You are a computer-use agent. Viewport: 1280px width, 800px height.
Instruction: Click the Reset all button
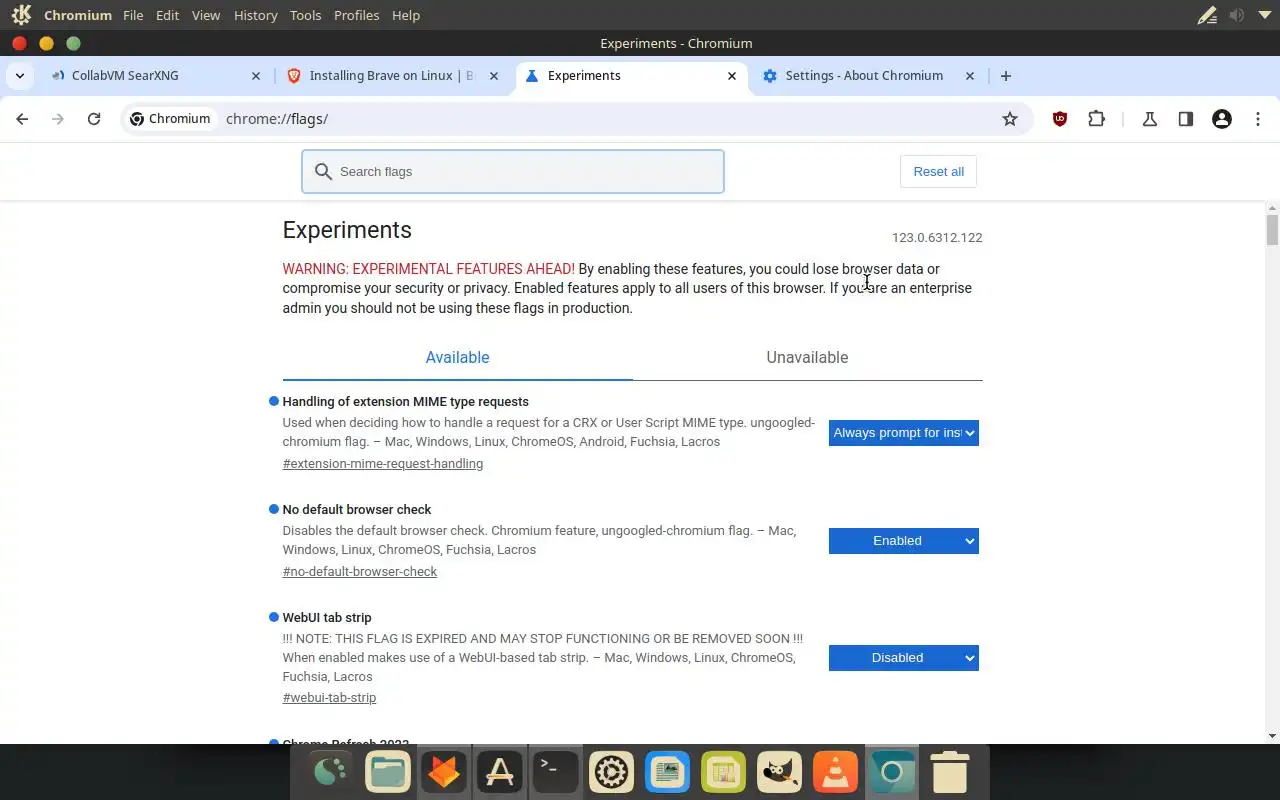coord(938,172)
